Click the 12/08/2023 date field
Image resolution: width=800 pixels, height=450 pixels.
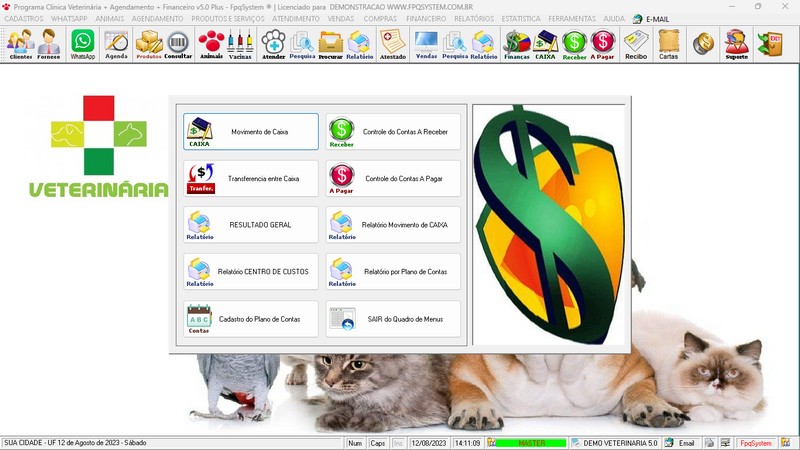point(429,443)
